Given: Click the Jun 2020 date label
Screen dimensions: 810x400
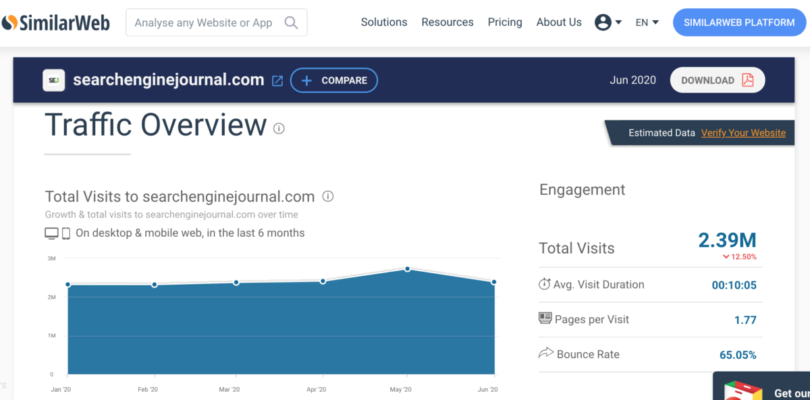Looking at the screenshot, I should tap(633, 80).
